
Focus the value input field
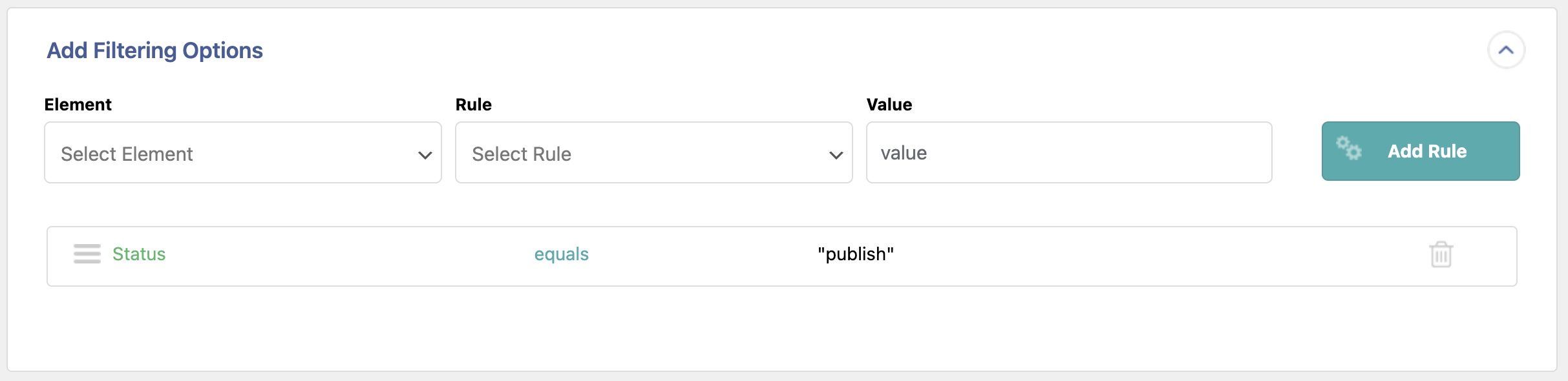click(x=1068, y=153)
